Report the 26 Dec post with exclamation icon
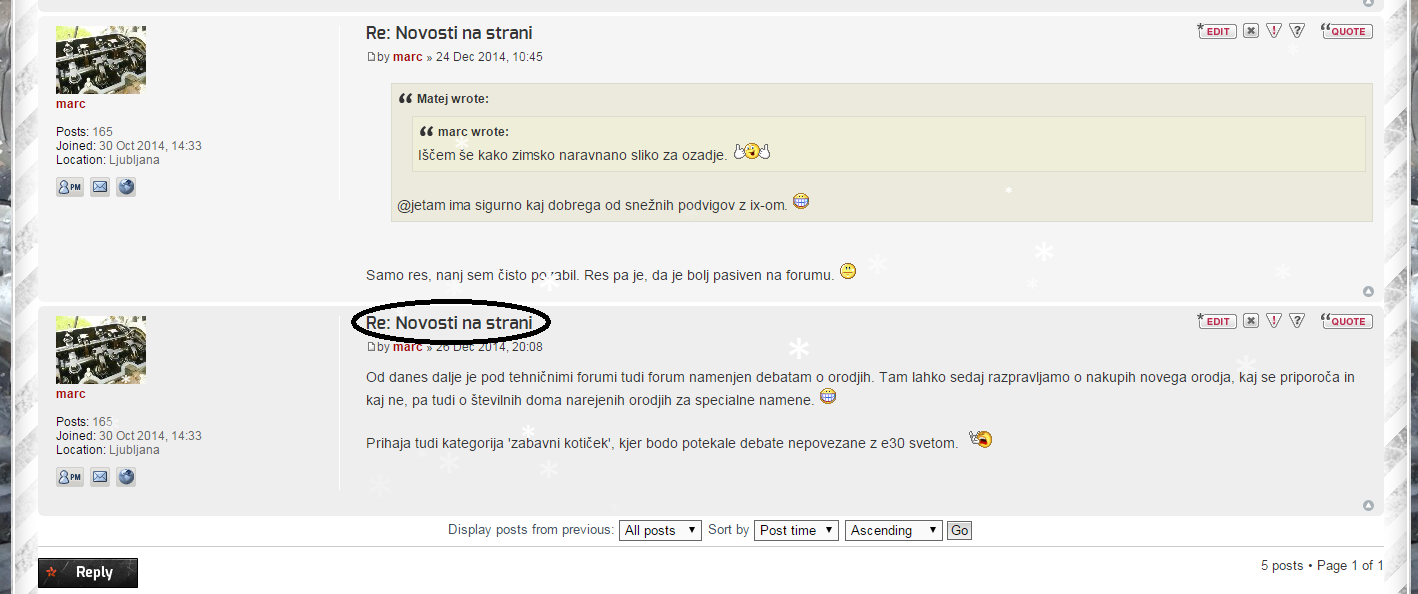1418x594 pixels. tap(1274, 321)
